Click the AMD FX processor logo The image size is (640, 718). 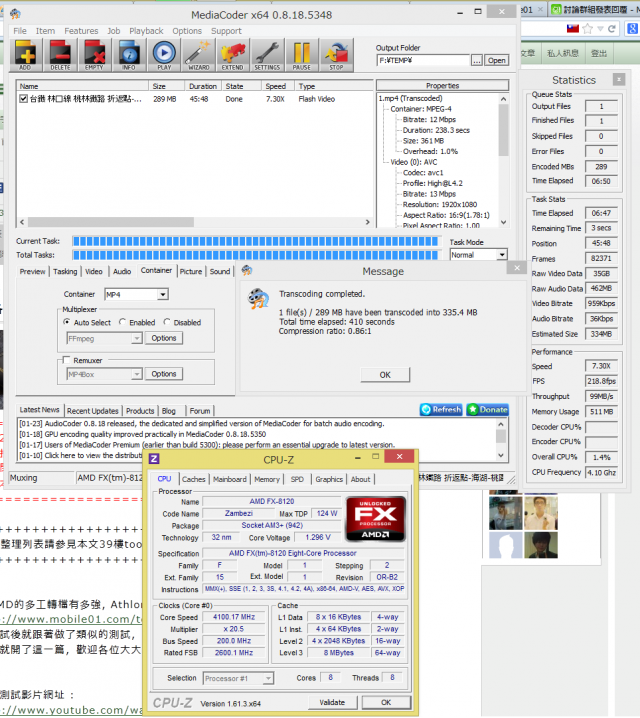click(375, 519)
